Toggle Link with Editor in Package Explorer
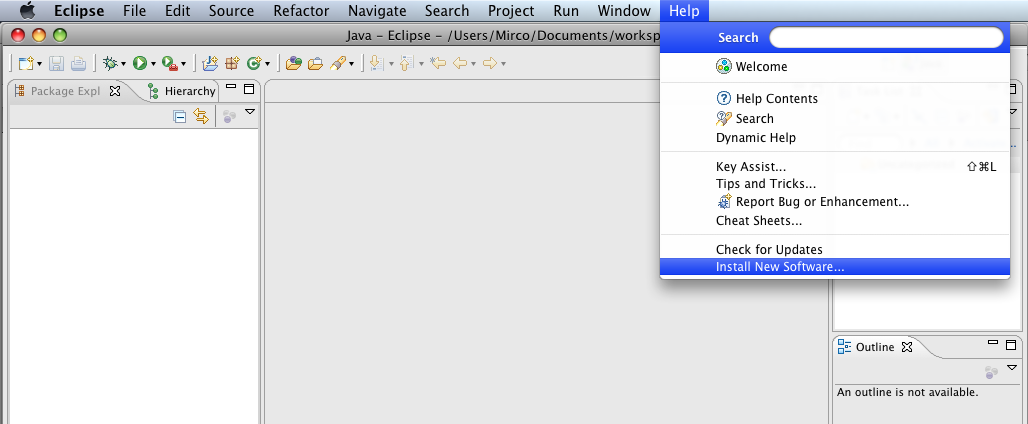 (x=201, y=117)
